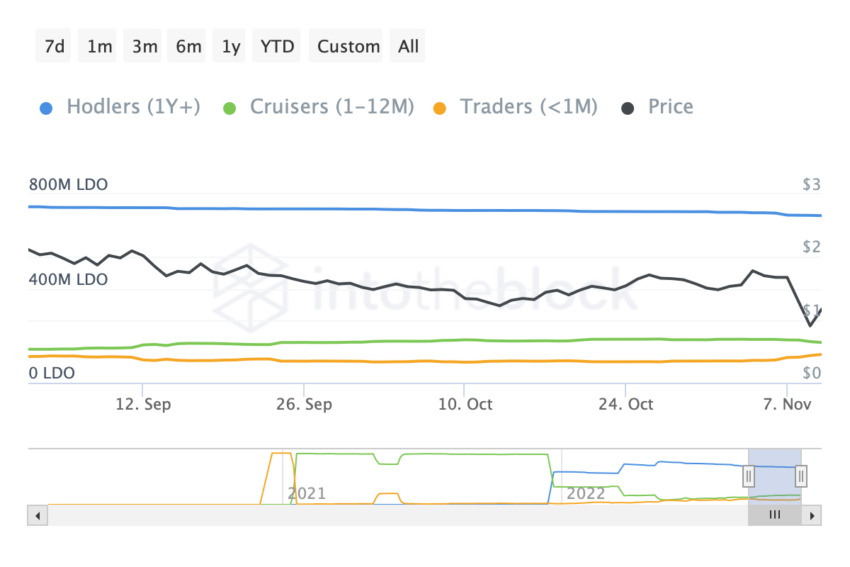Click the green Cruisers legend dot
Viewport: 850px width, 567px height.
(230, 108)
